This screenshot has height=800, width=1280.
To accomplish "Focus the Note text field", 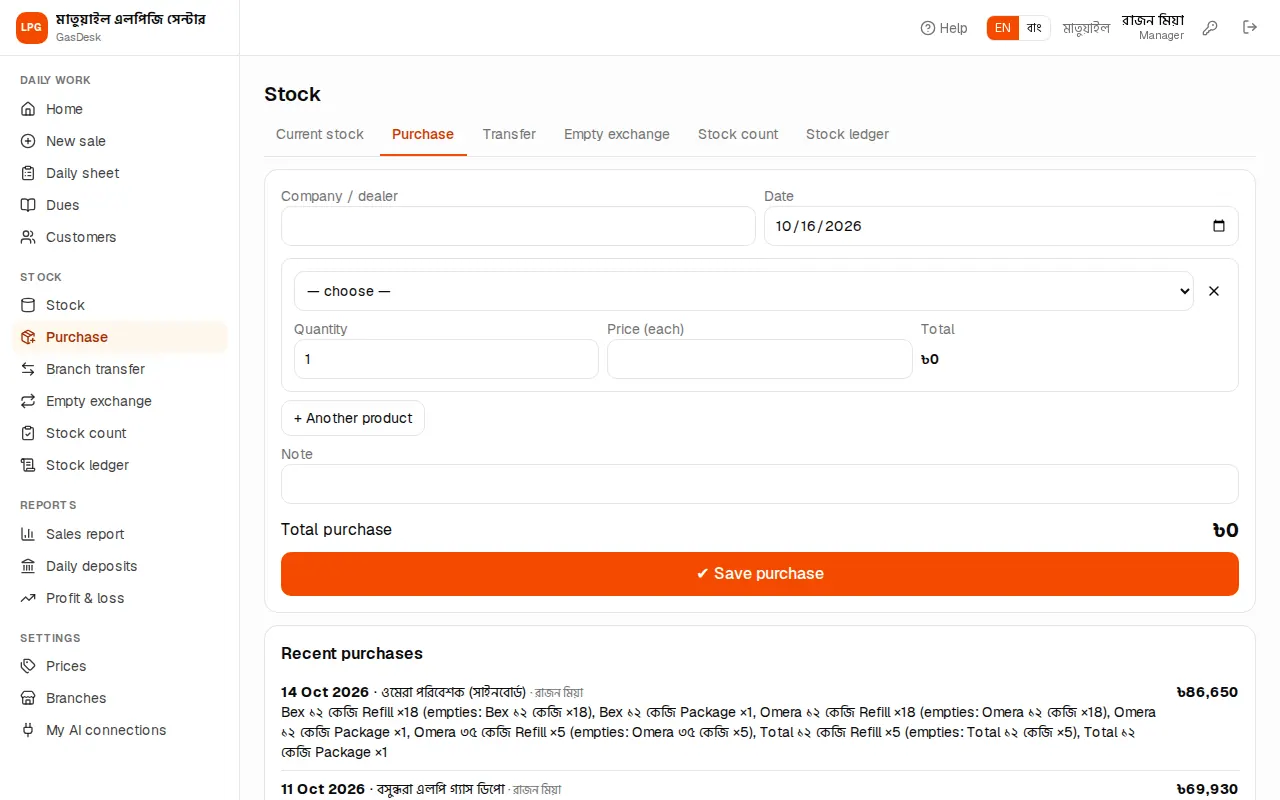I will [x=760, y=484].
